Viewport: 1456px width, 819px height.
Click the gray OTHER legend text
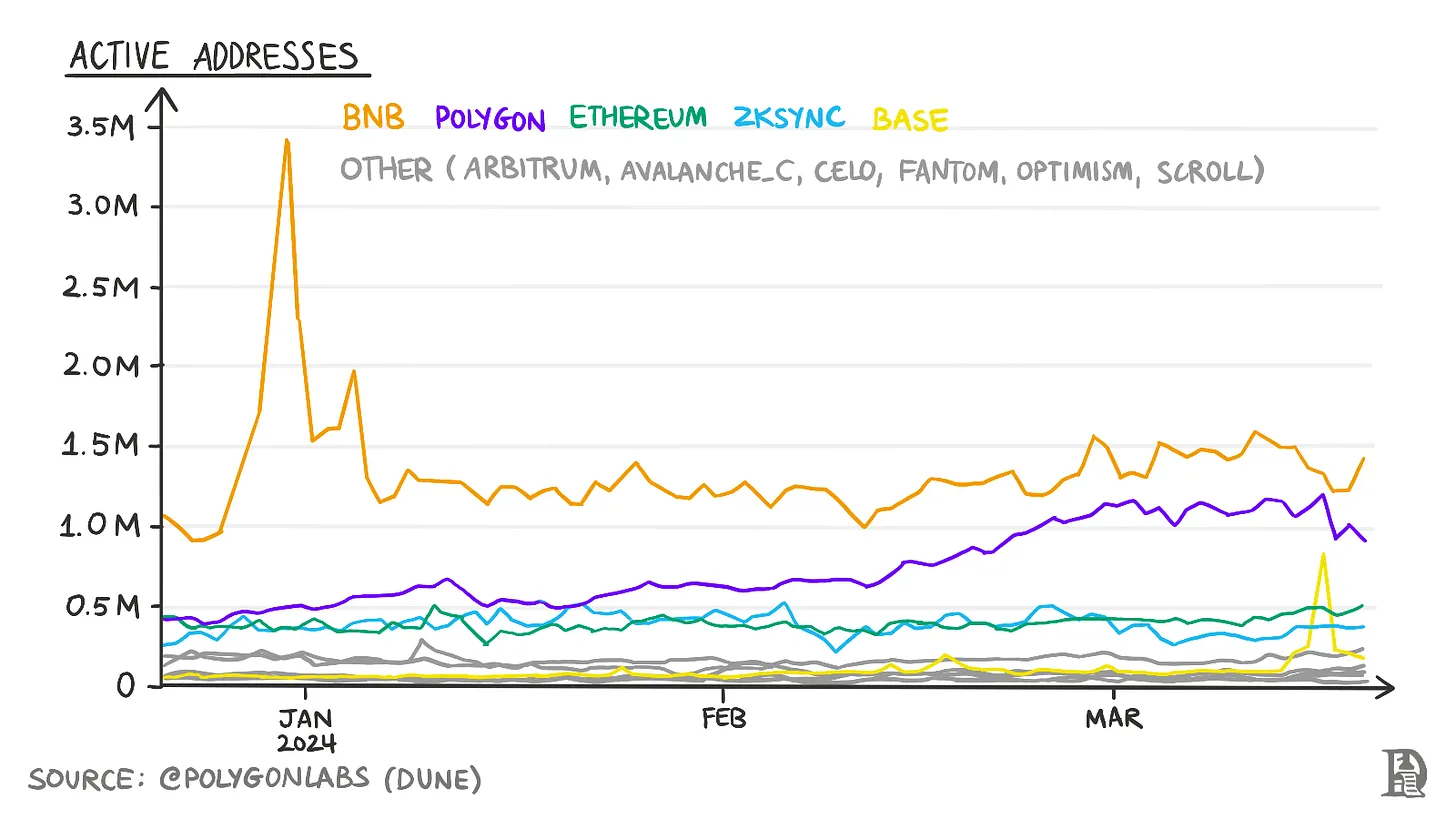pyautogui.click(x=802, y=171)
